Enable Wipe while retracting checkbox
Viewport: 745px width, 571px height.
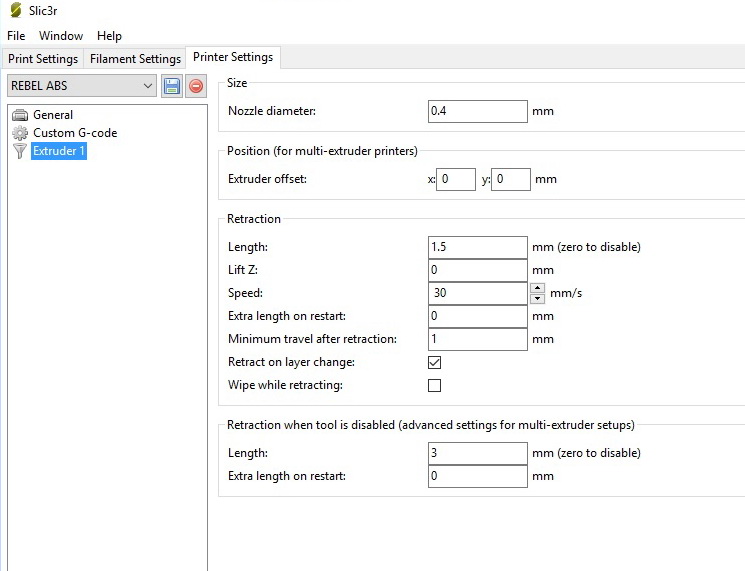[434, 385]
